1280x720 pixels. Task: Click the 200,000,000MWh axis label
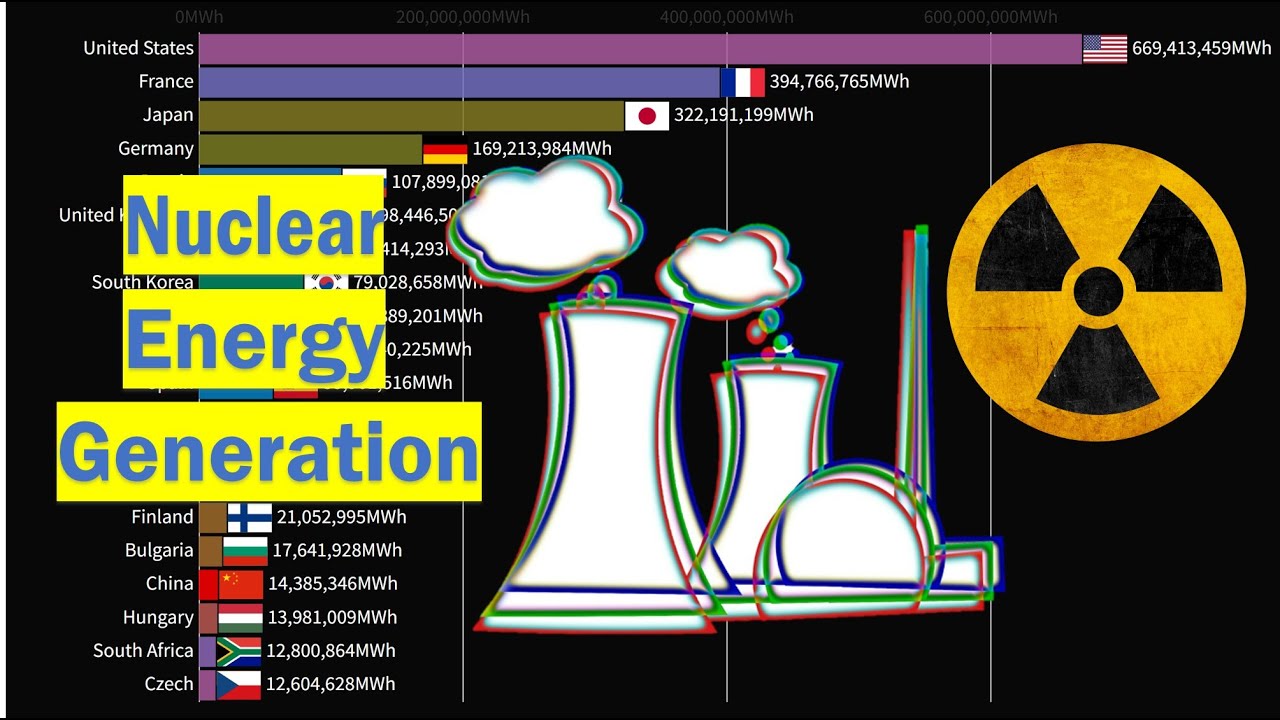(x=463, y=17)
